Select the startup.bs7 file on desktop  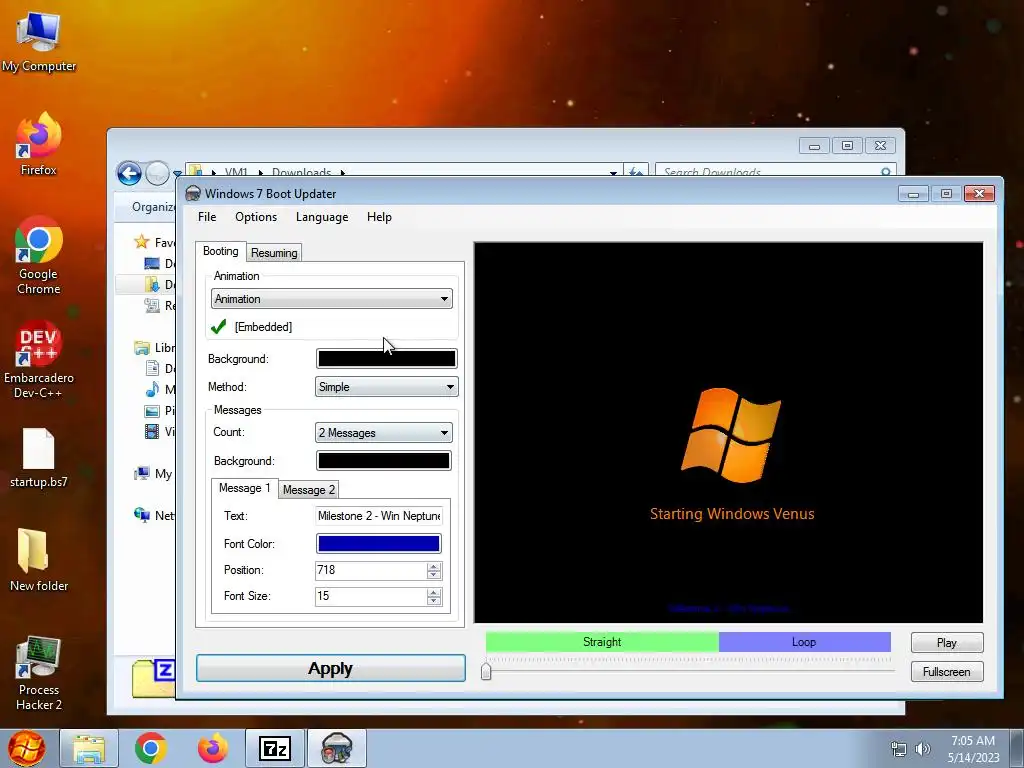click(x=39, y=458)
